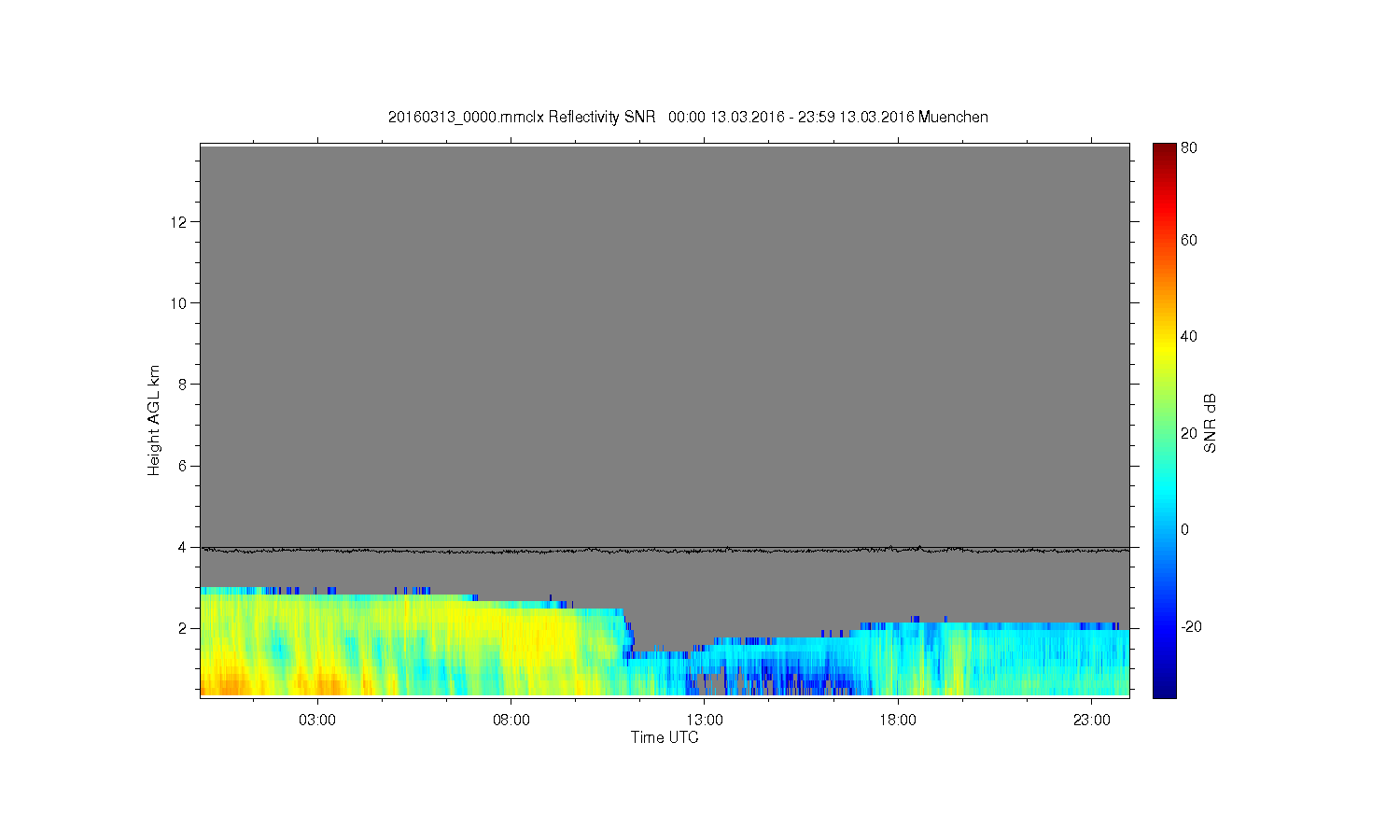Image resolution: width=1400 pixels, height=840 pixels.
Task: Click the 'SNR dB' colorbar label
Action: [1210, 423]
